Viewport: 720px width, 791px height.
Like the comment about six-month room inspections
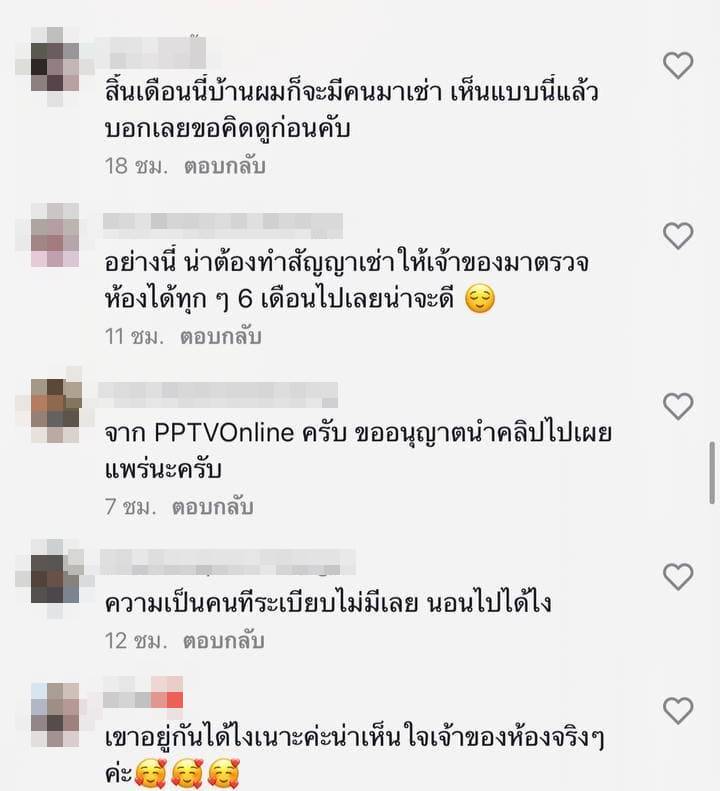click(x=678, y=236)
